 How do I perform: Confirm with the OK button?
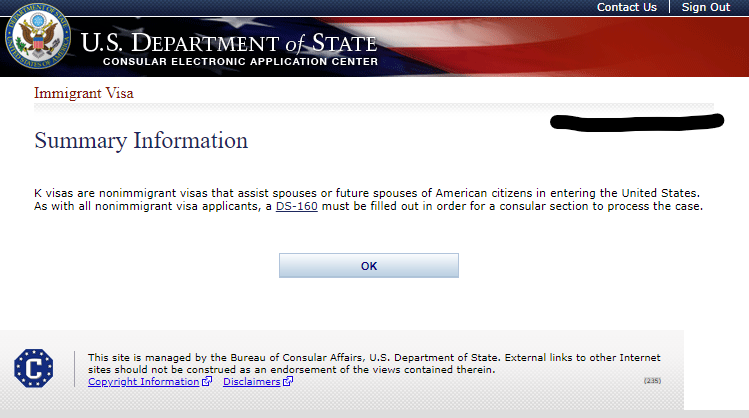(369, 266)
